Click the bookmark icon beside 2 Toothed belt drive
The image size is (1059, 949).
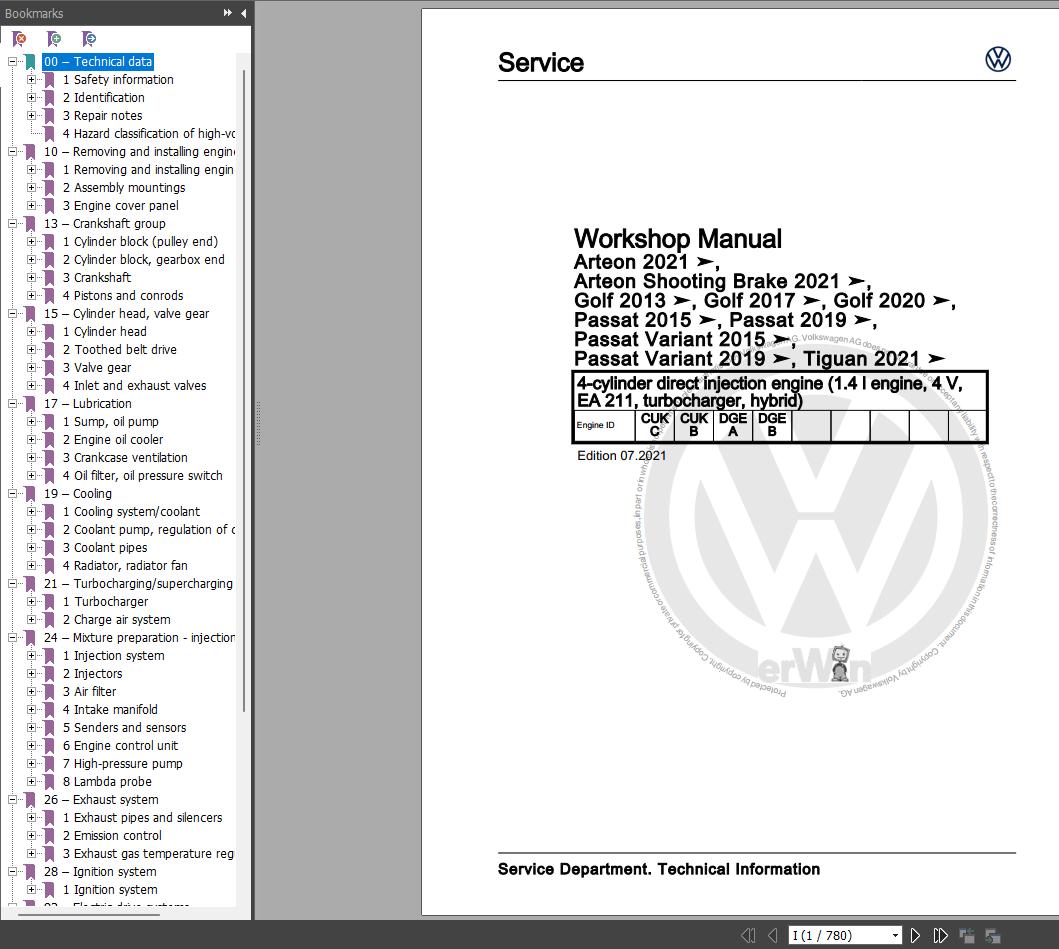point(49,350)
